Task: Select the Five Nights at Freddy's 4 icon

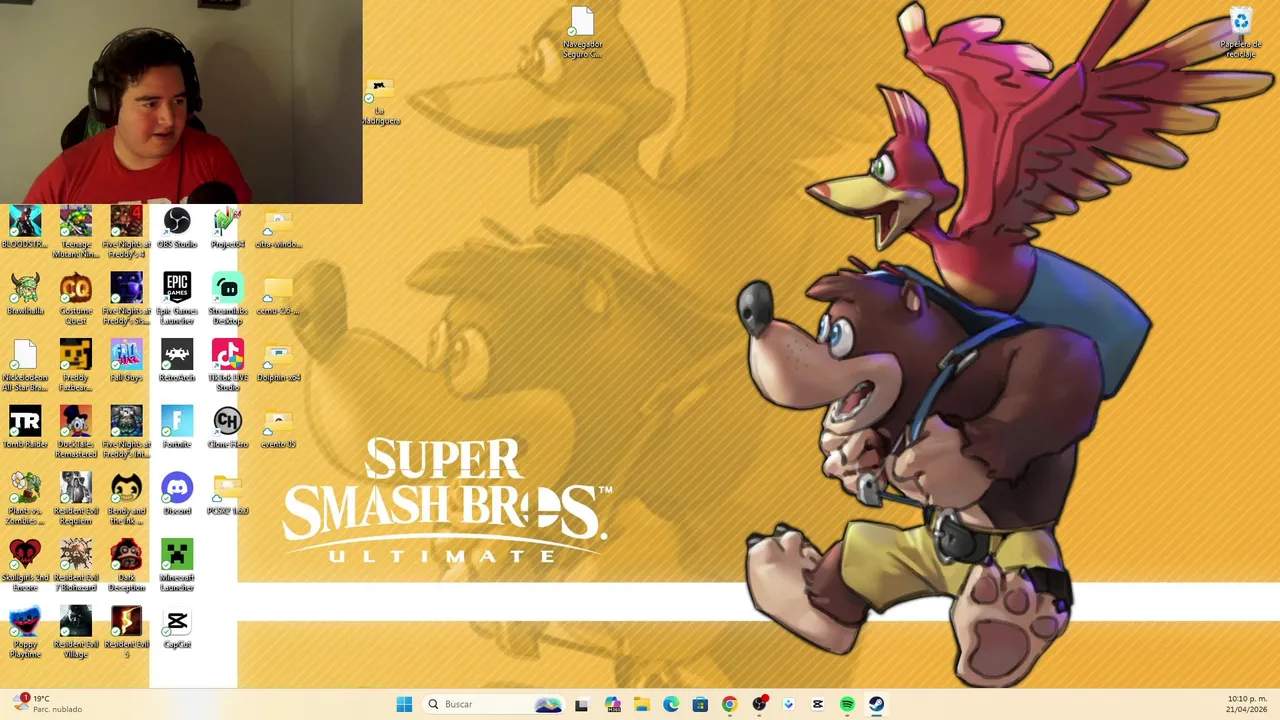Action: [126, 232]
